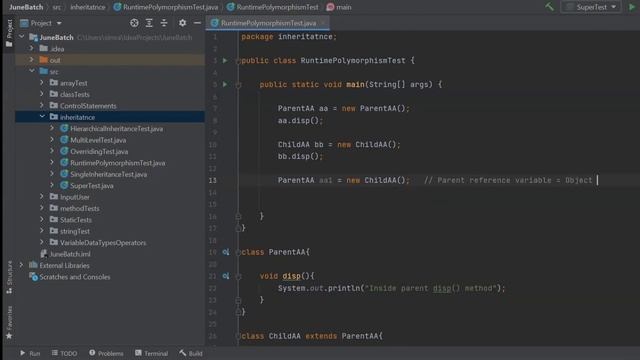The height and width of the screenshot is (360, 640).
Task: Expand the arrayTest package
Action: coord(42,83)
